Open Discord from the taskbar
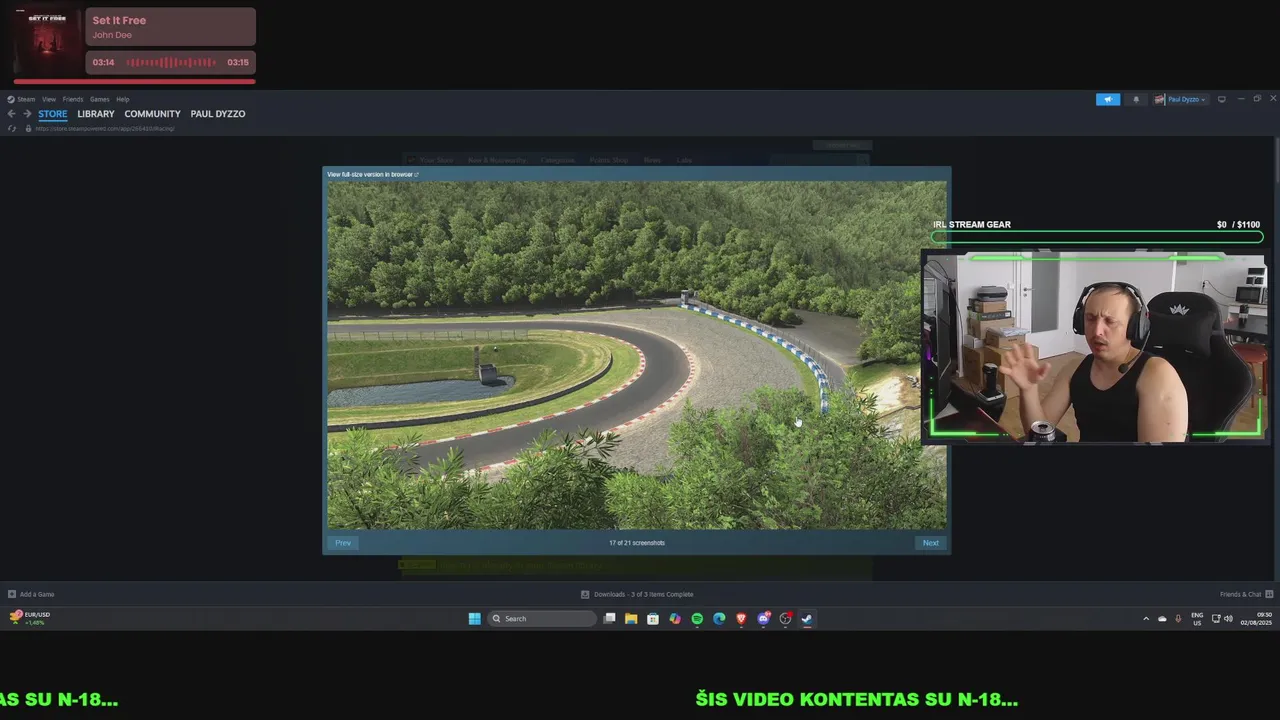 tap(763, 618)
